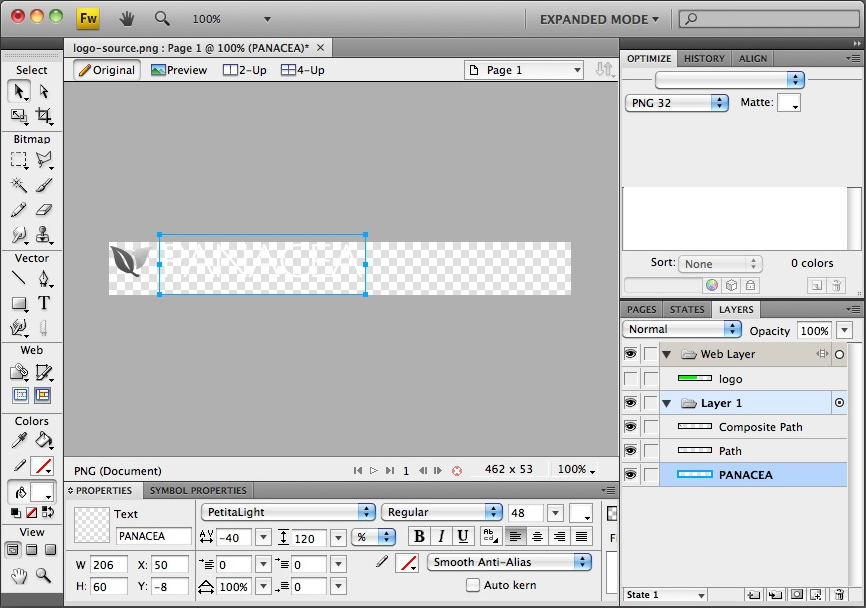
Task: Select the Text tool in Vector section
Action: 44,303
